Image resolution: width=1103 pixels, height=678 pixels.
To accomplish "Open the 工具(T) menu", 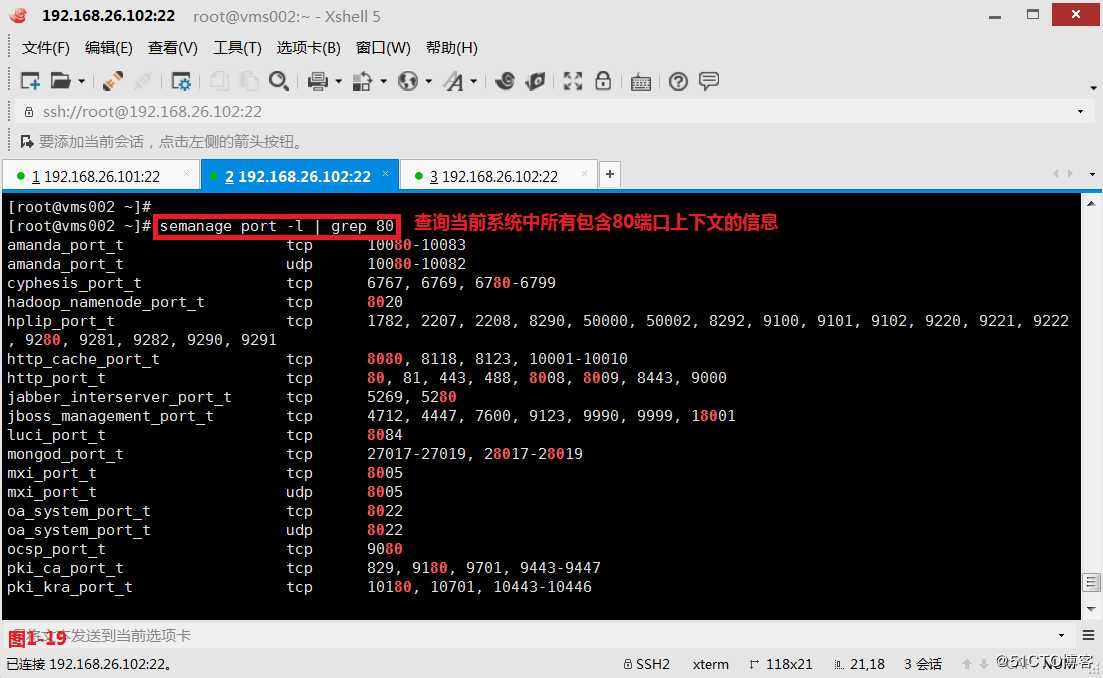I will tap(237, 48).
